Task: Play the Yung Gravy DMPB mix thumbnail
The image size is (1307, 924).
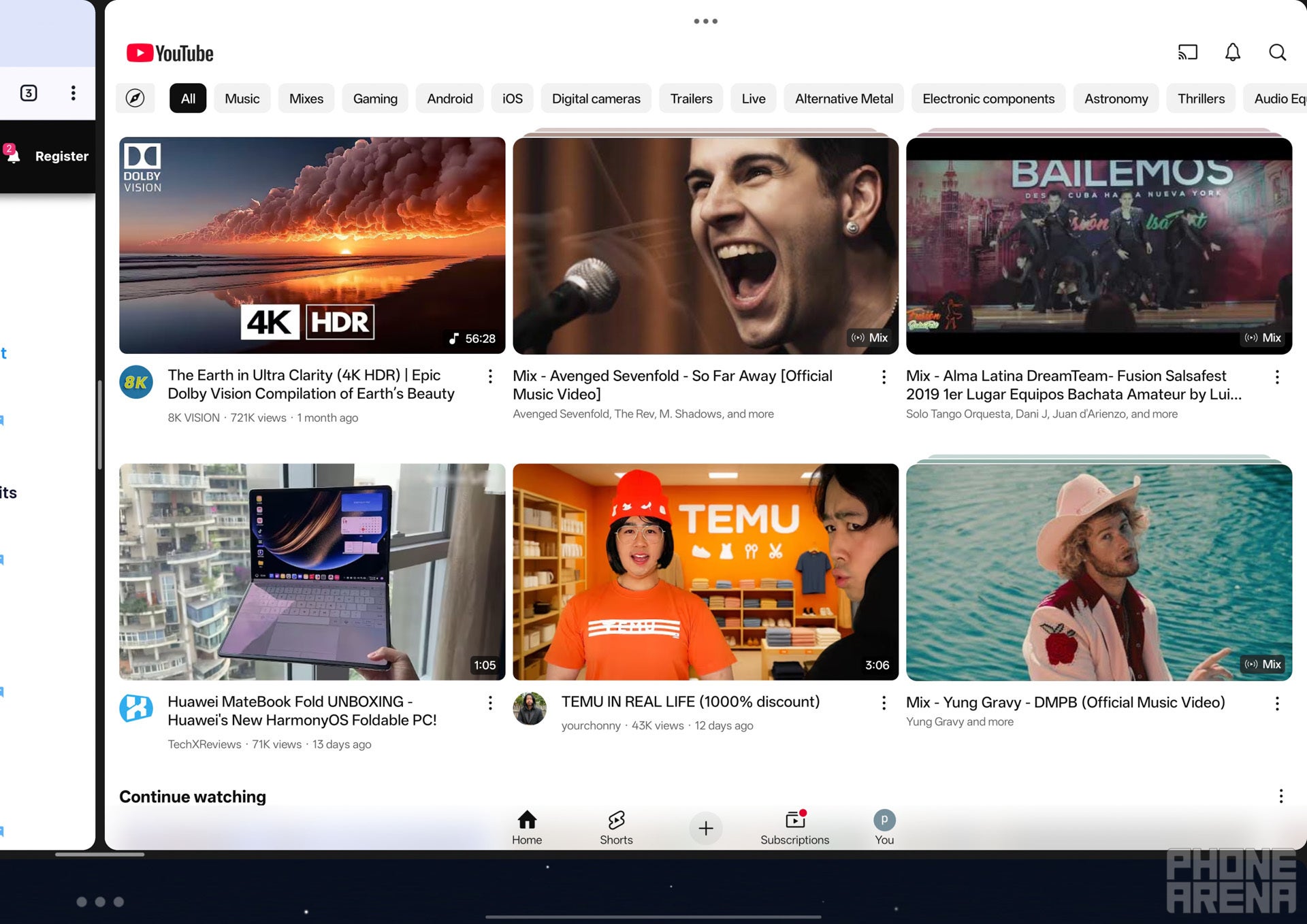Action: coord(1099,572)
